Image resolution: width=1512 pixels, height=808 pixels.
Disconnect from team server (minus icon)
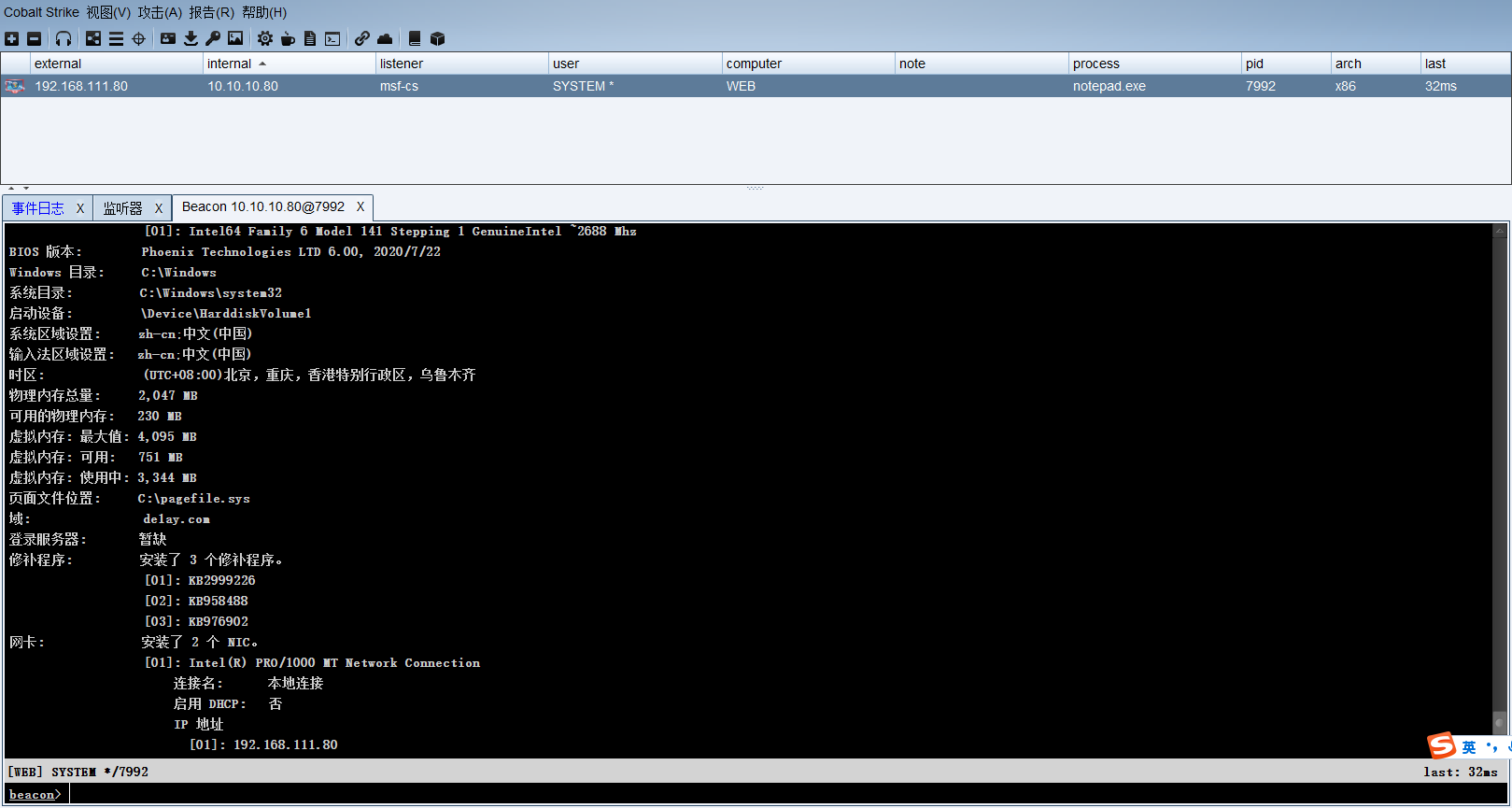[x=34, y=38]
